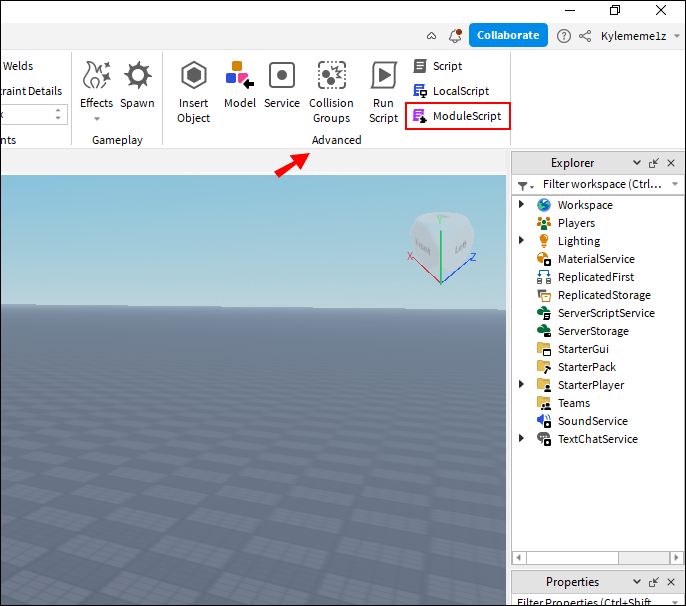Select StarterGui in Explorer
This screenshot has height=606, width=686.
[583, 349]
